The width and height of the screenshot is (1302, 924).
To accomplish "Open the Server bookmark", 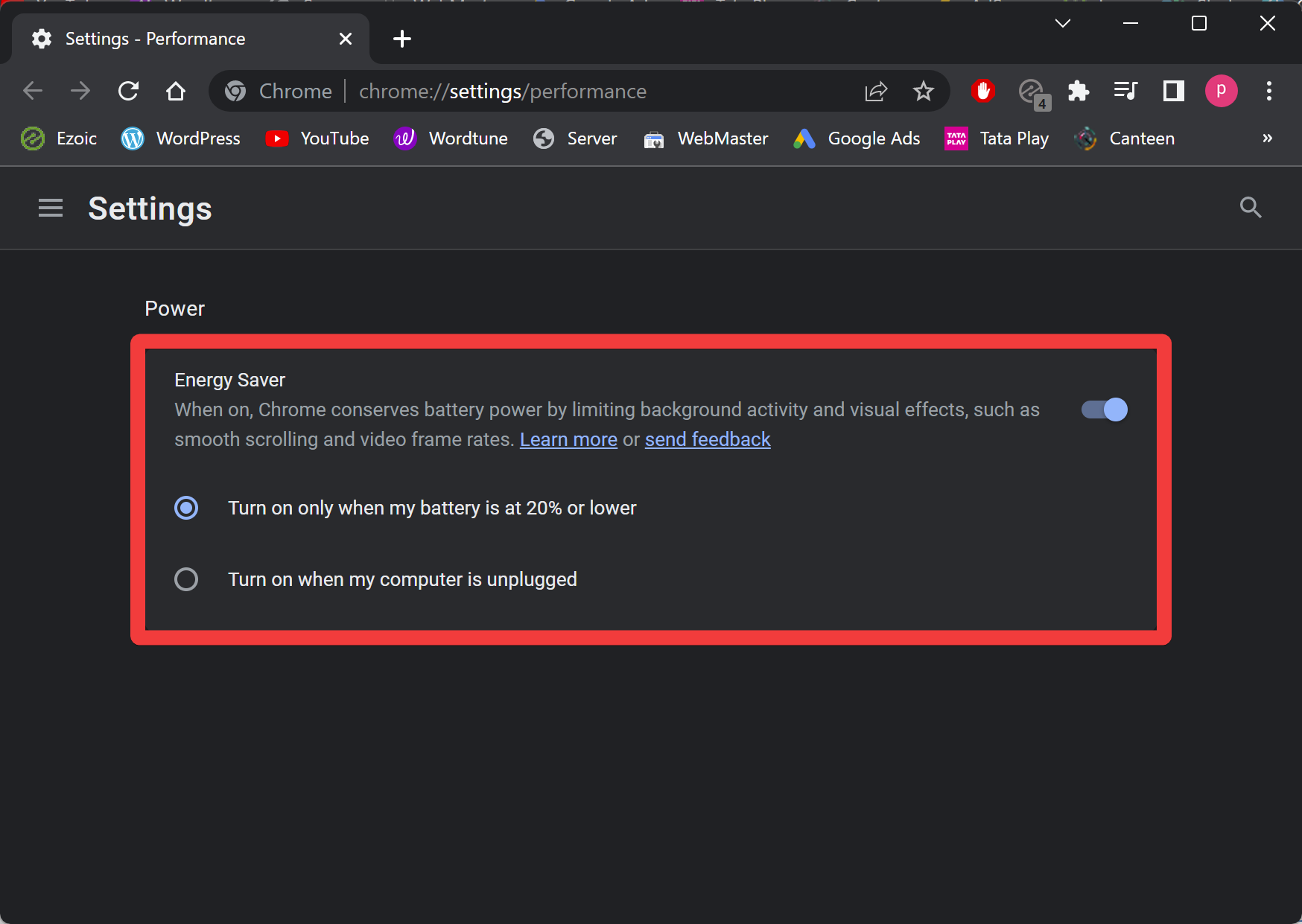I will [575, 138].
